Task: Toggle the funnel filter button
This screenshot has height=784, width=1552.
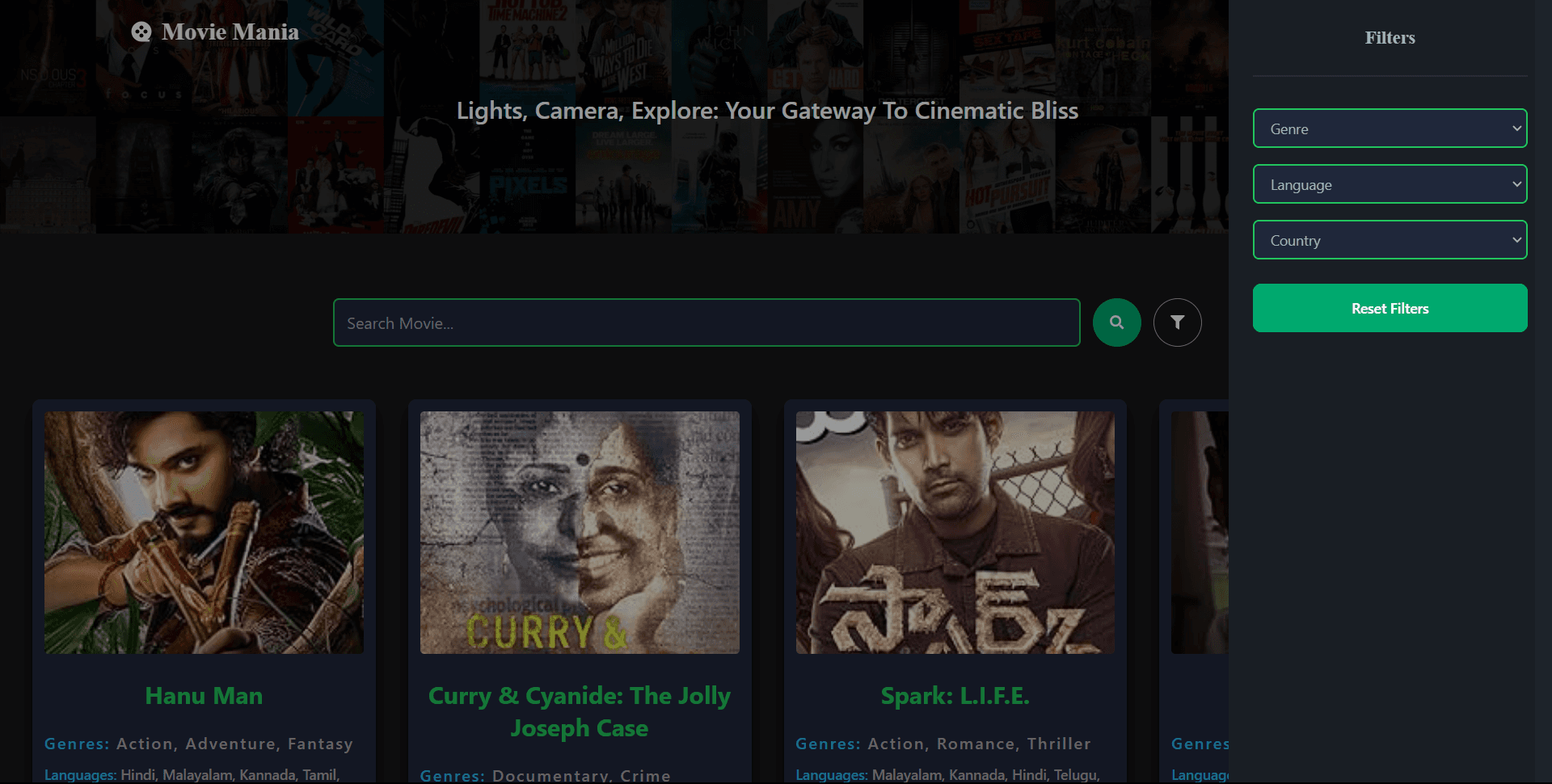Action: [1177, 322]
